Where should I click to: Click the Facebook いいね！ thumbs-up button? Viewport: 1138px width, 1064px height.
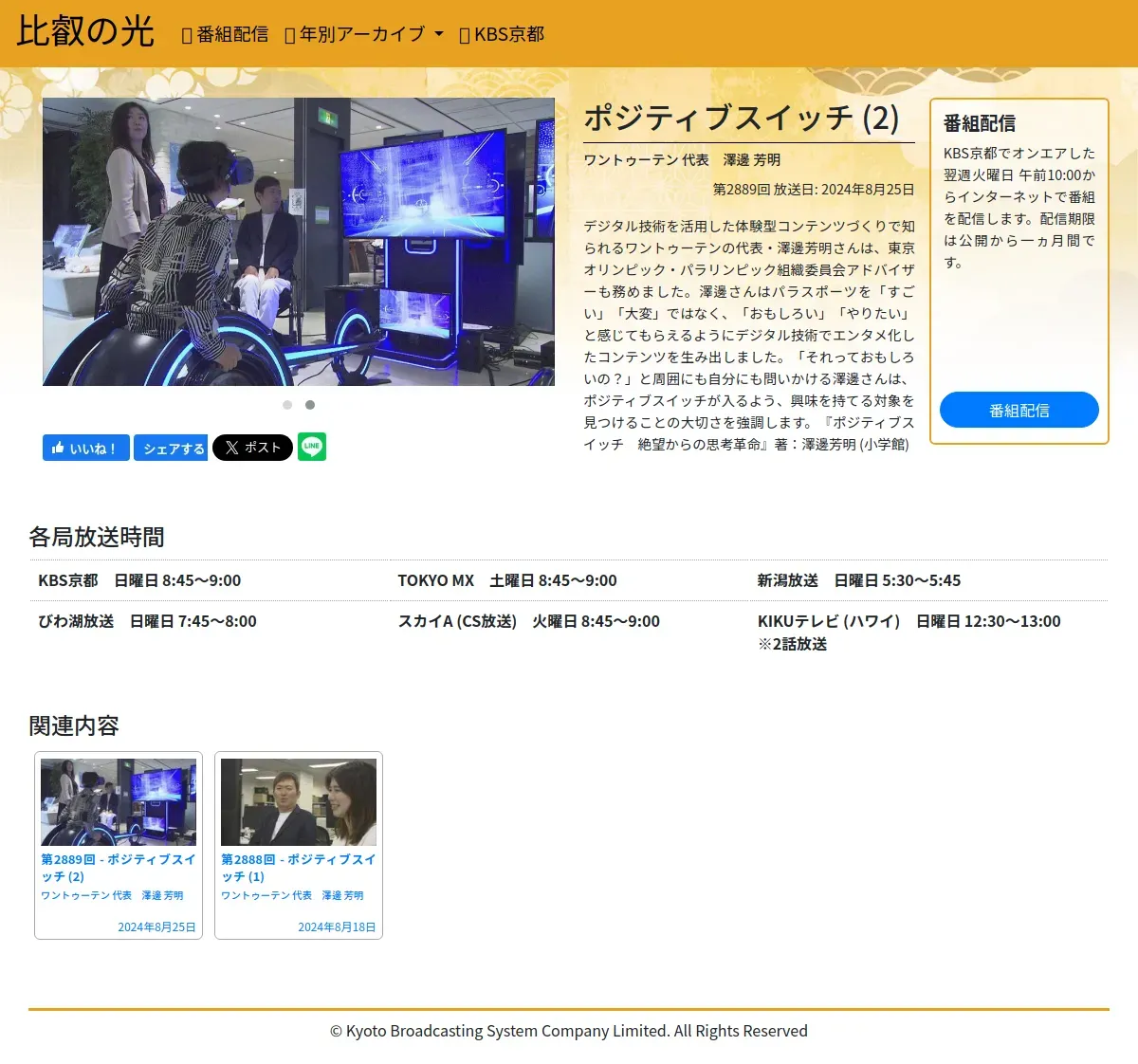tap(85, 449)
